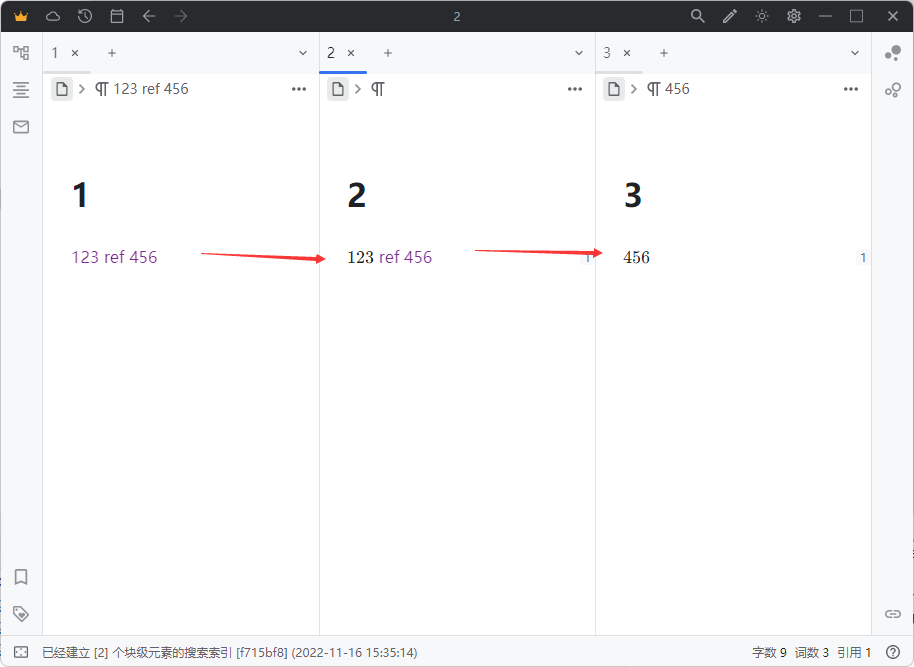Open the search magnifier icon
Viewport: 914px width, 667px height.
click(x=698, y=16)
